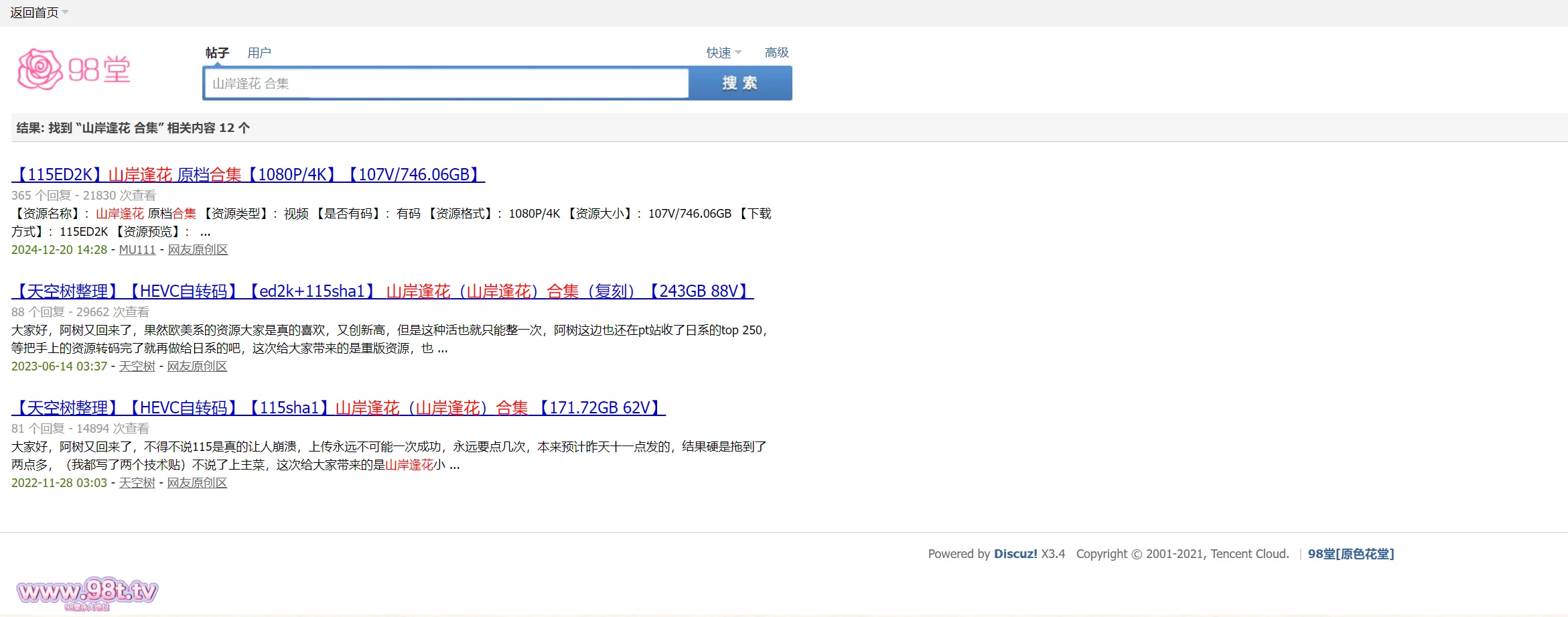Click the 搜索 search button
This screenshot has width=1568, height=617.
click(740, 84)
